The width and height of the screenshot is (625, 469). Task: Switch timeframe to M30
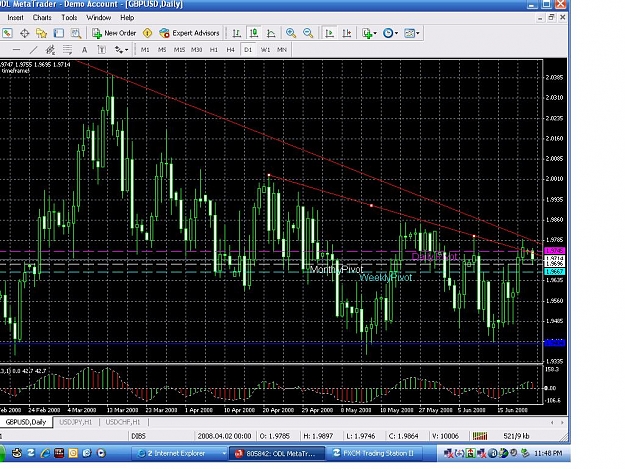click(197, 50)
